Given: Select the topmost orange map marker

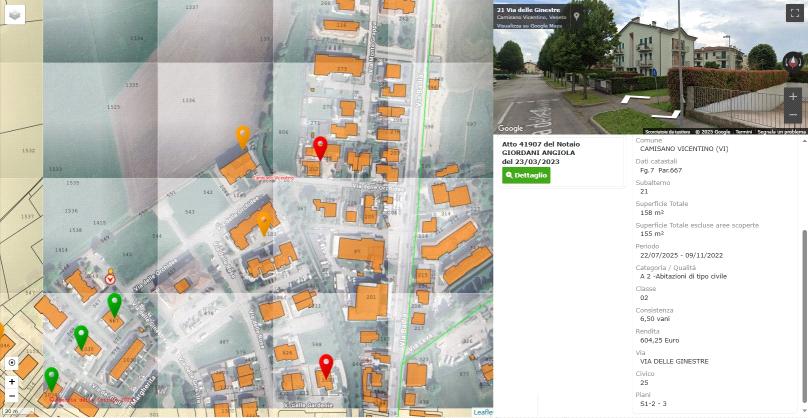Looking at the screenshot, I should (x=243, y=135).
